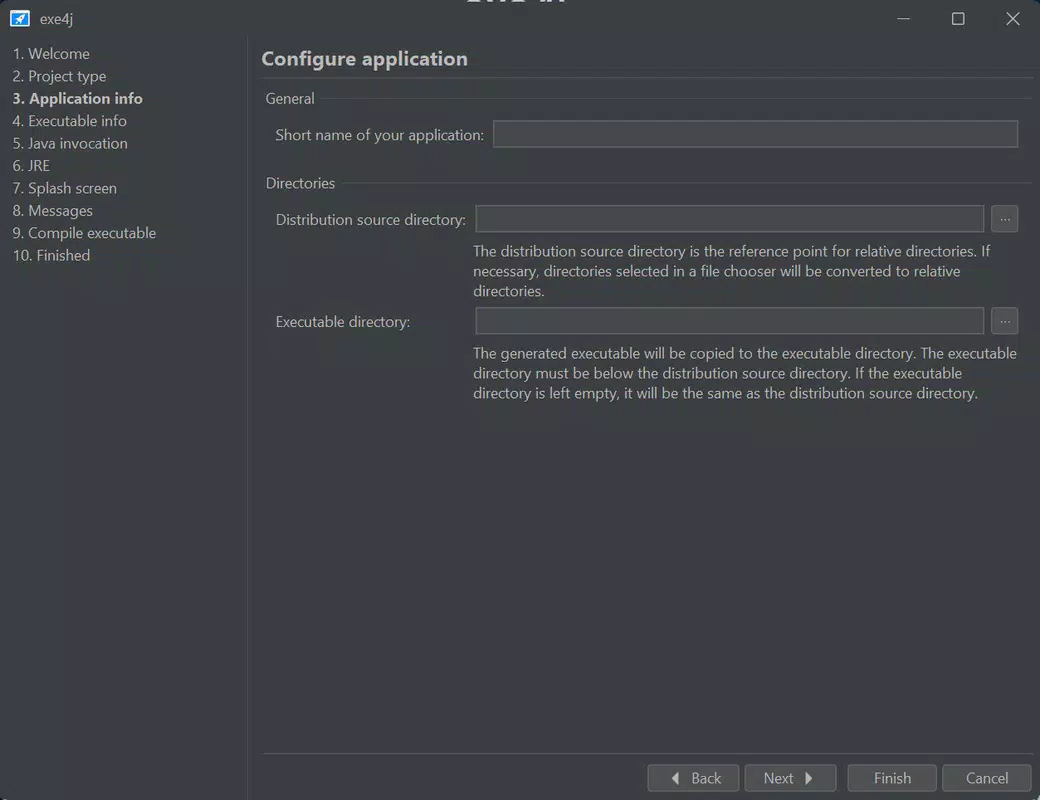Click the 'Directories' section label
Image resolution: width=1040 pixels, height=800 pixels.
300,183
